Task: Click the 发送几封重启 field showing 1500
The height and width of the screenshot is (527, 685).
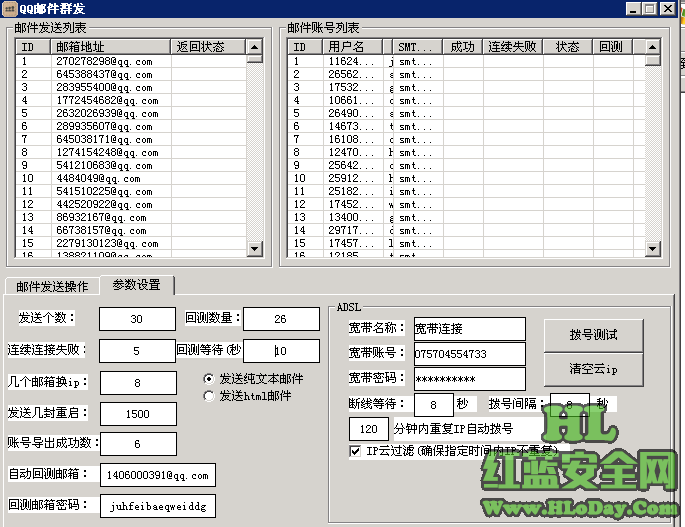Action: [138, 414]
